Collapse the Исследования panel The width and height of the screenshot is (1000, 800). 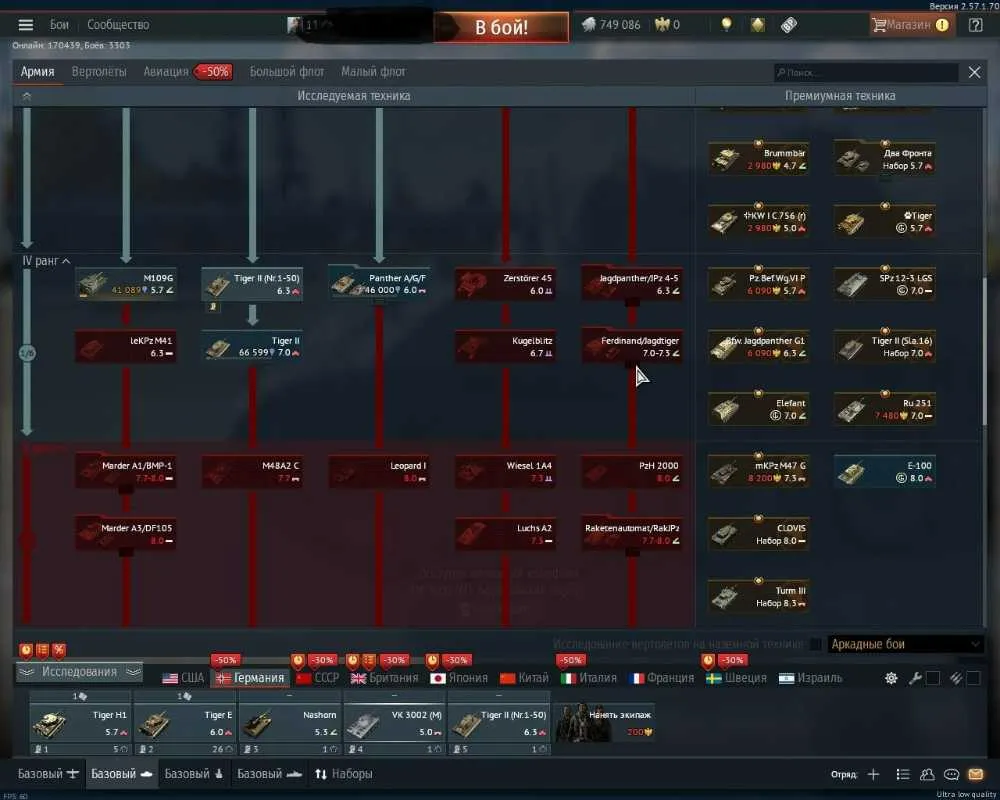tap(79, 672)
